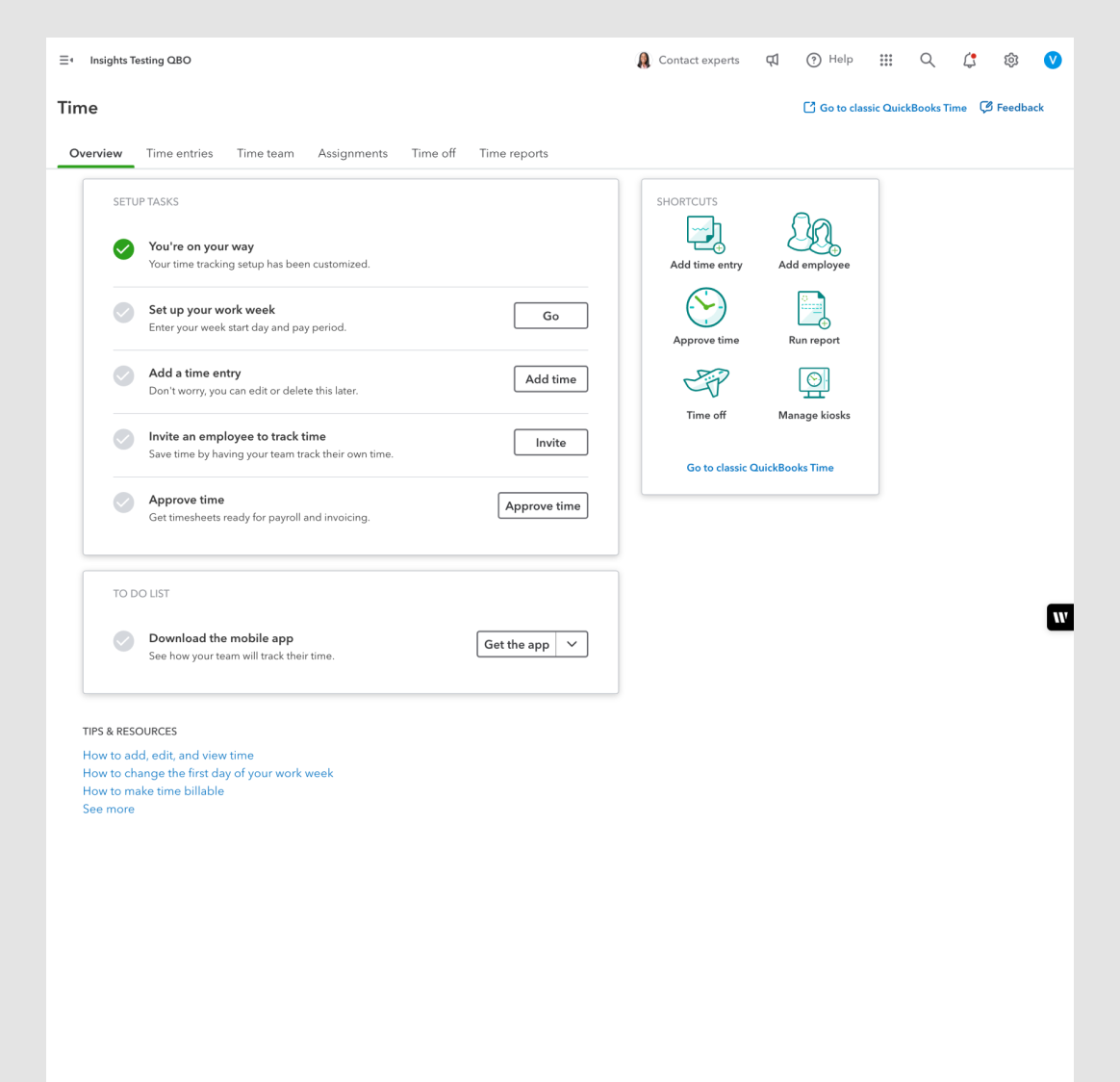Open the Time reports tab
The image size is (1120, 1082).
coord(513,153)
